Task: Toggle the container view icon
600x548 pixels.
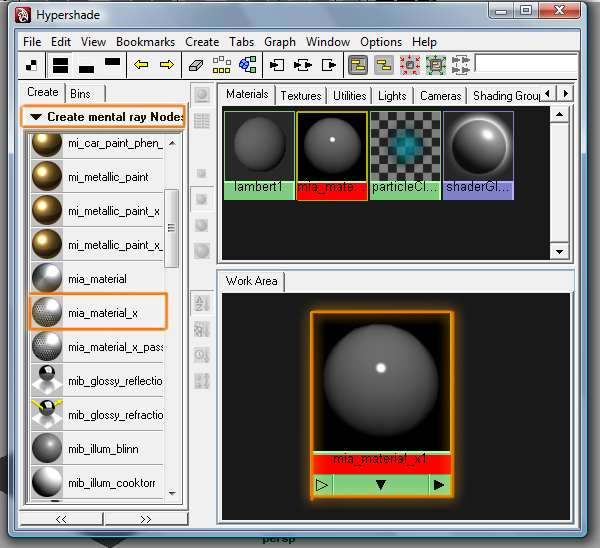Action: pos(358,65)
